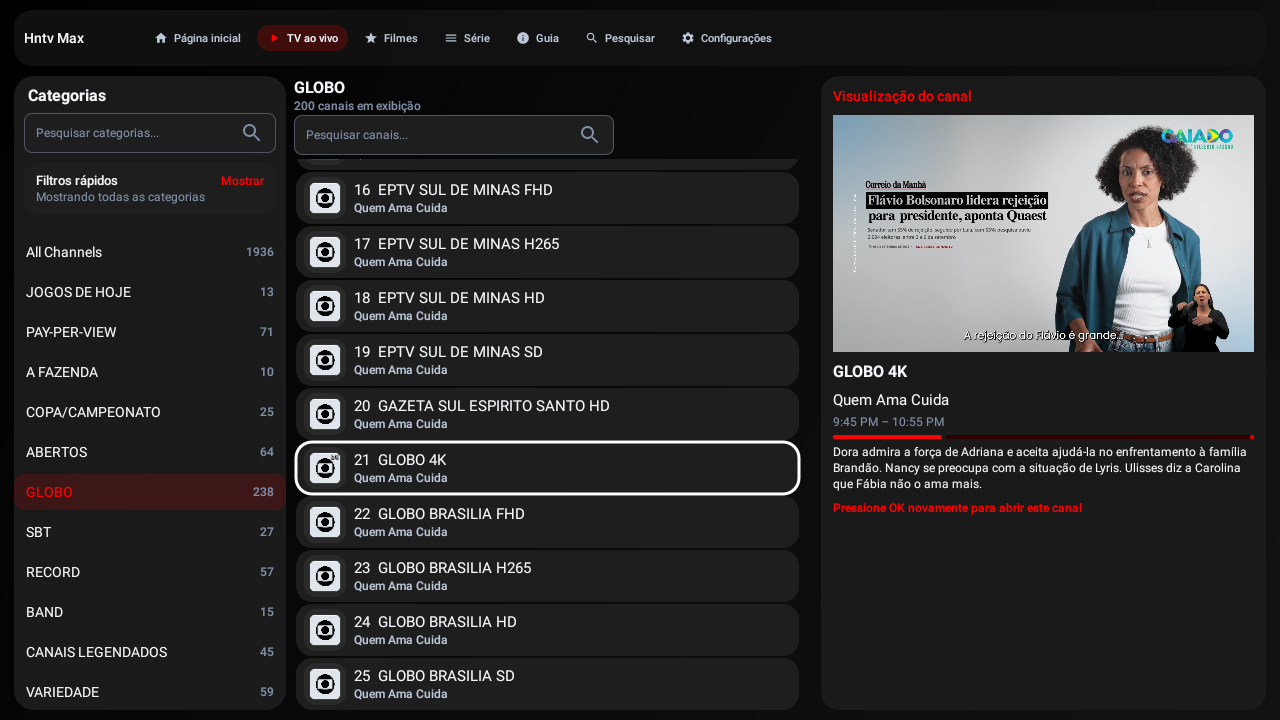
Task: Select channel 17 EPTV SUL DE MINAS H265
Action: (x=547, y=252)
